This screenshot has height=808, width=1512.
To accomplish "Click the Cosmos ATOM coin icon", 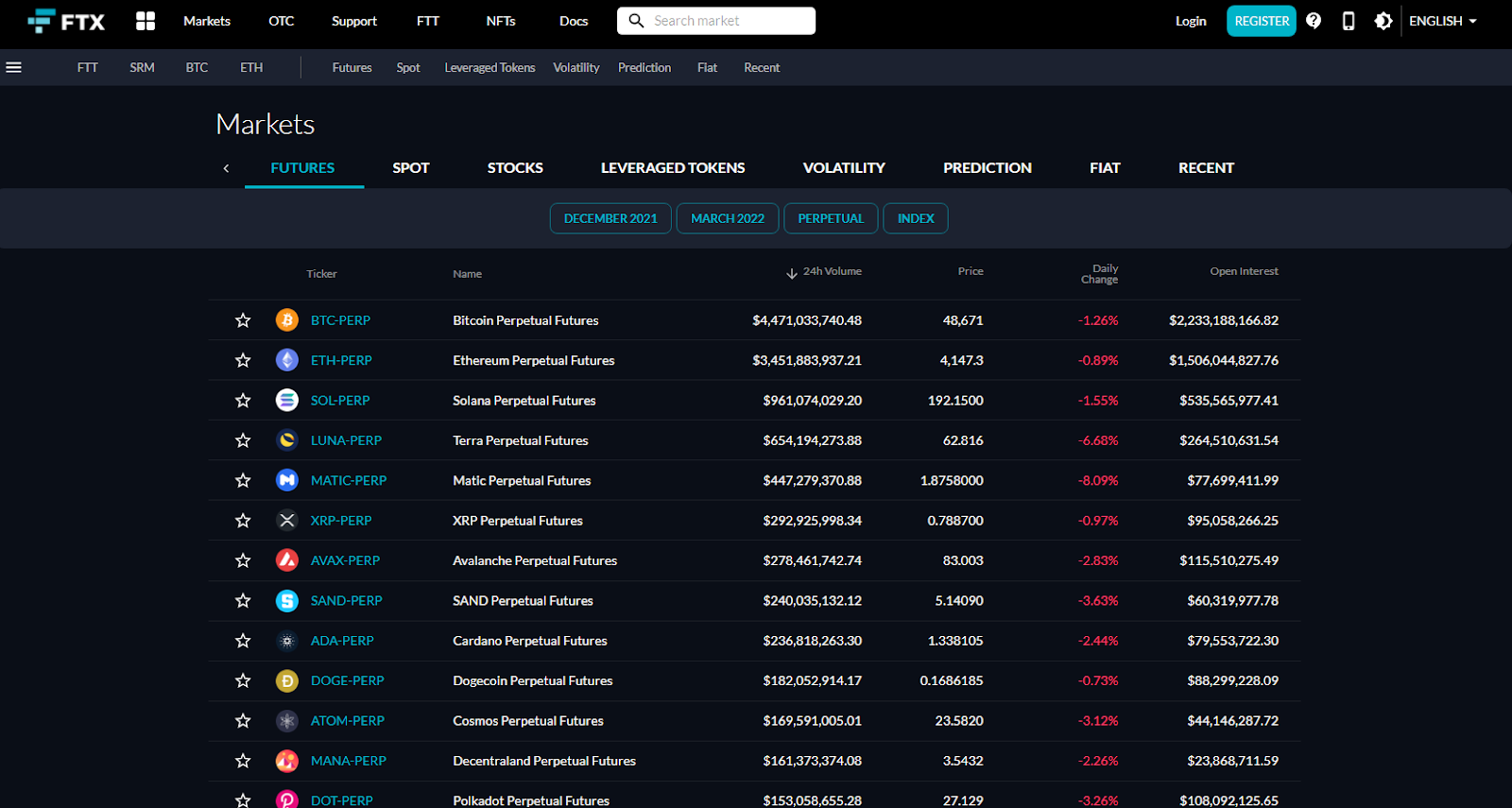I will (x=287, y=720).
